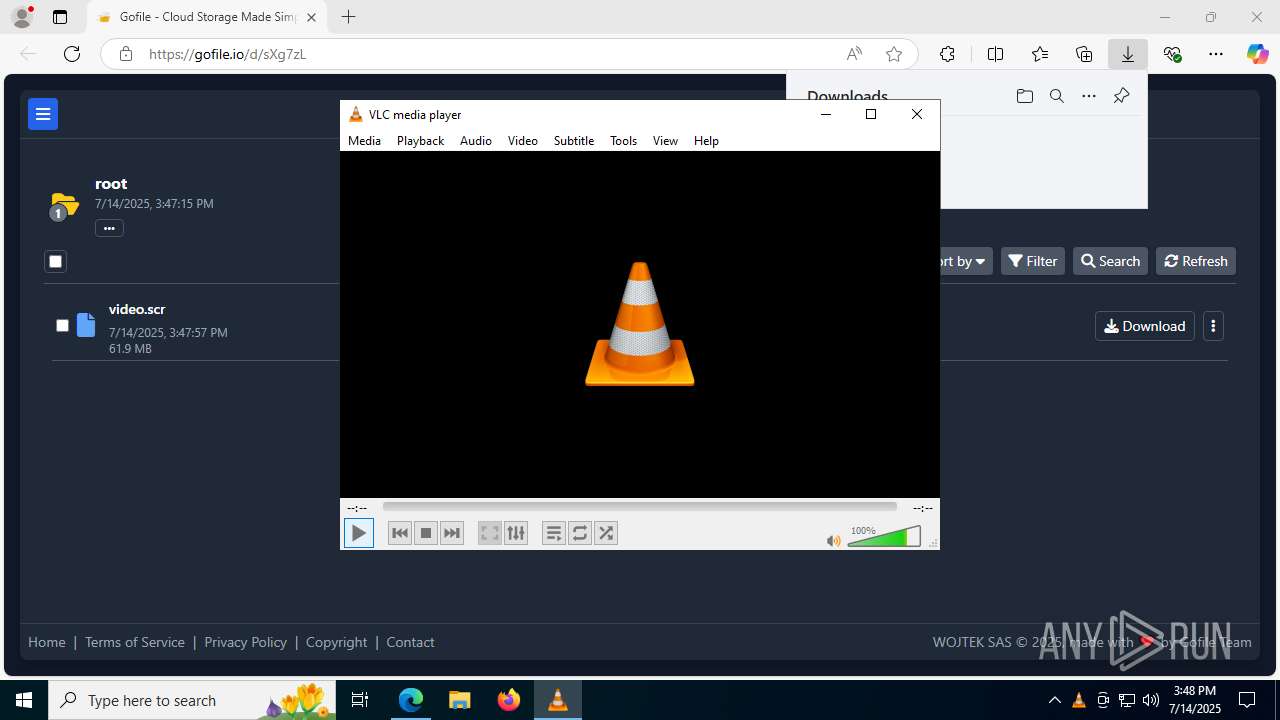Click the Gofile Search button
1280x720 pixels.
click(x=1110, y=261)
